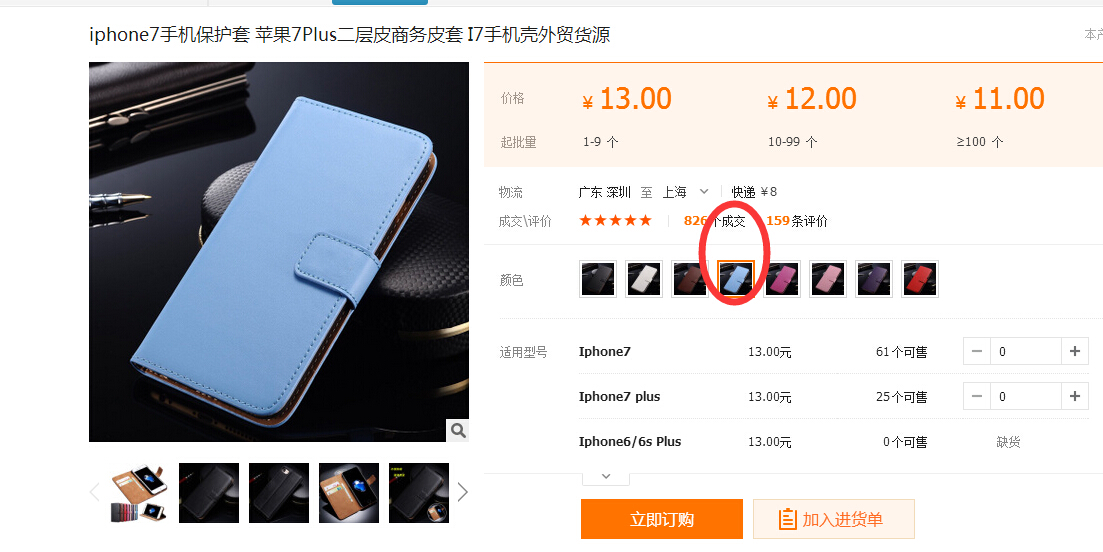Choose the purple case color
This screenshot has height=552, width=1103.
(x=874, y=279)
